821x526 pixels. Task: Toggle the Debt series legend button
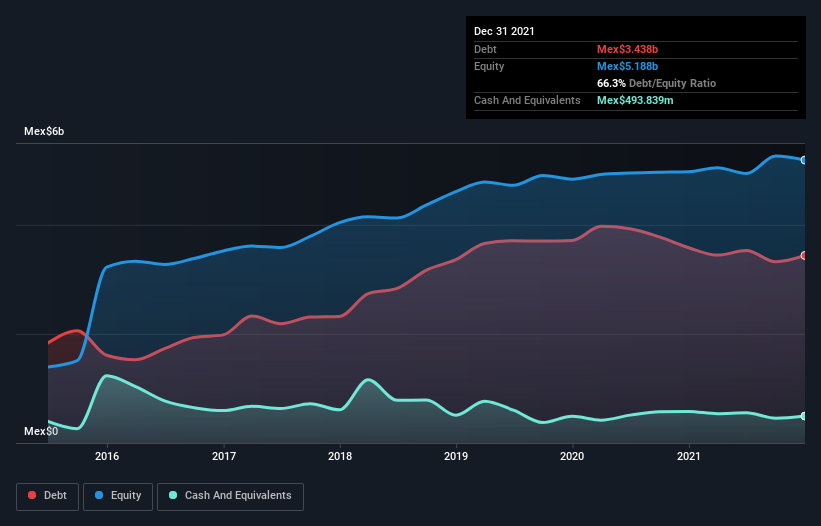[x=48, y=496]
